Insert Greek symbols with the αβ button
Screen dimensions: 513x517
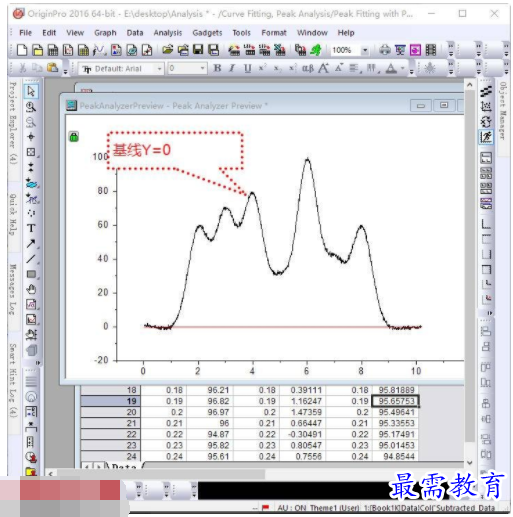pos(308,68)
